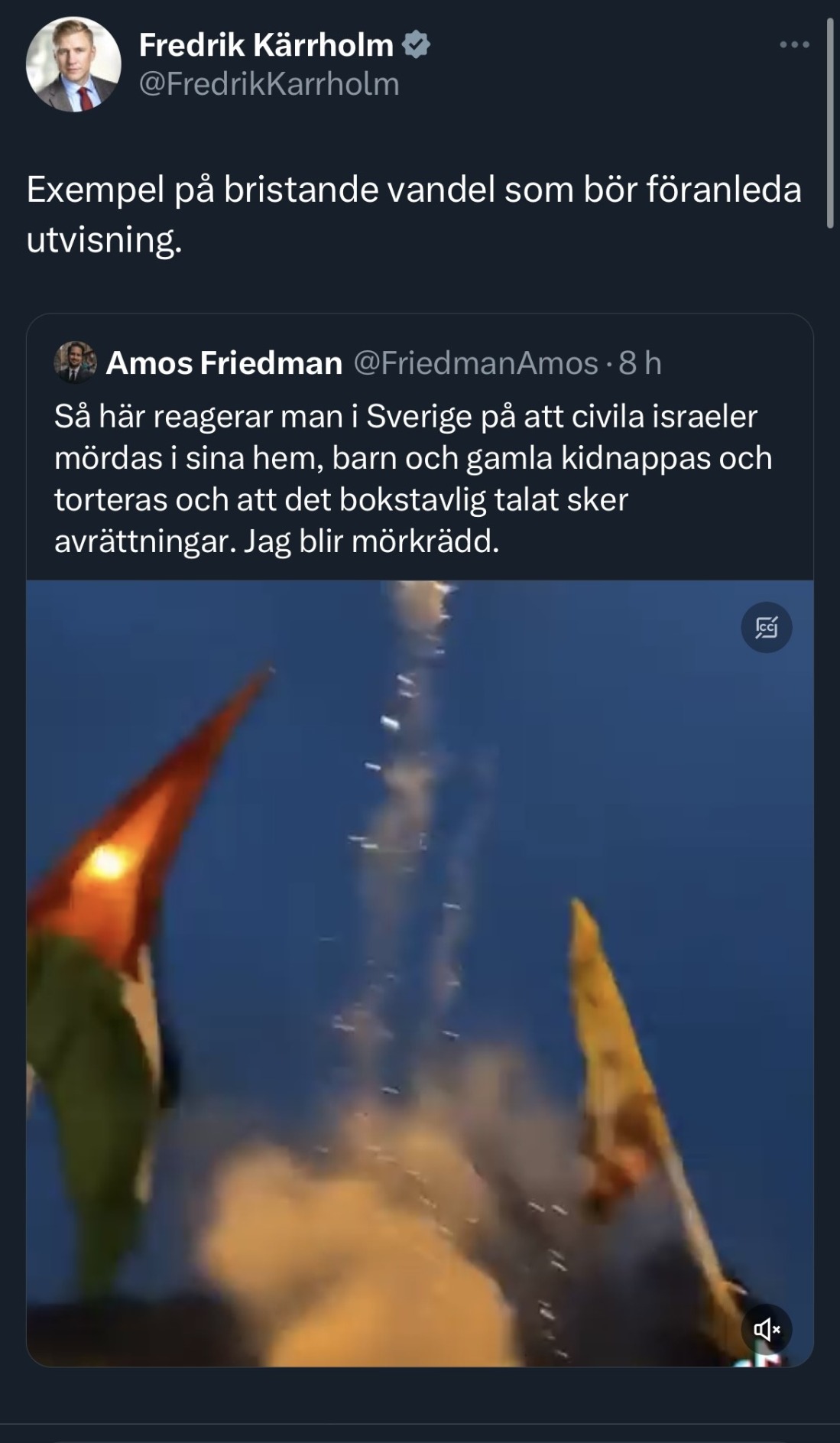840x1443 pixels.
Task: Open quoted tweet text 'Så här reagerar man'
Action: [x=413, y=479]
